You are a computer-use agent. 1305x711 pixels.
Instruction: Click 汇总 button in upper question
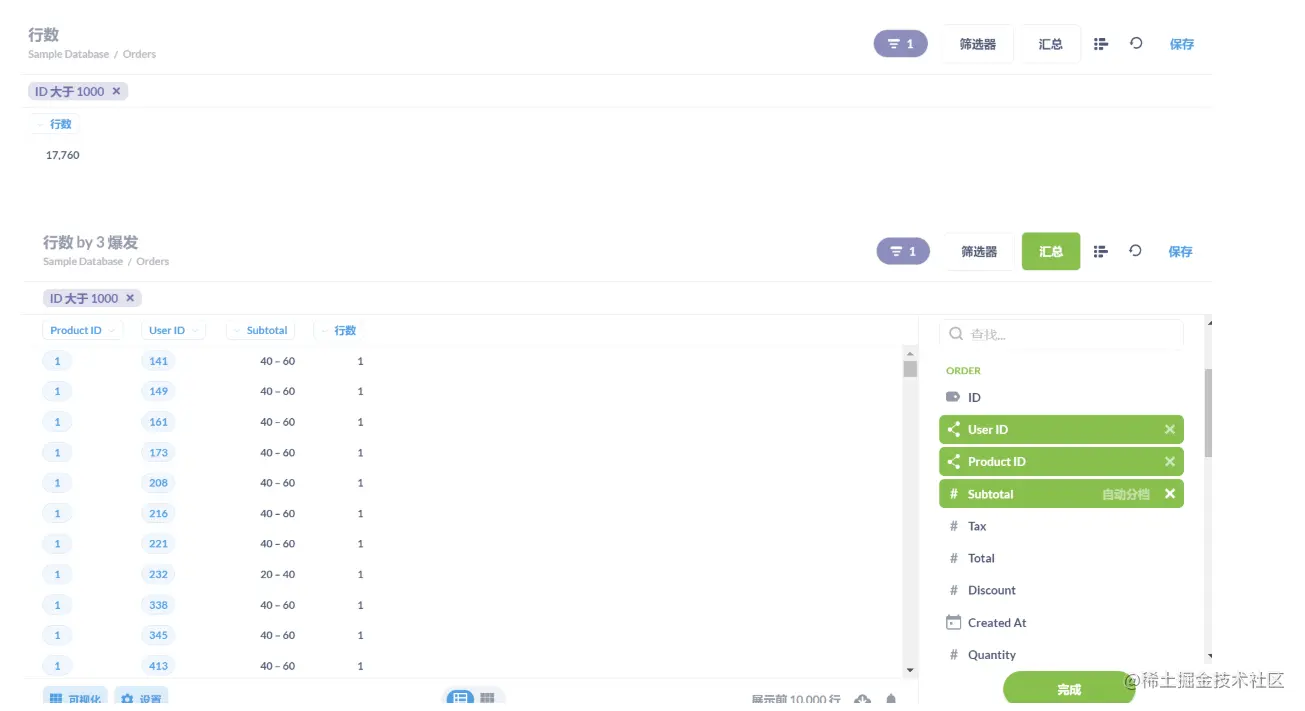(x=1051, y=44)
